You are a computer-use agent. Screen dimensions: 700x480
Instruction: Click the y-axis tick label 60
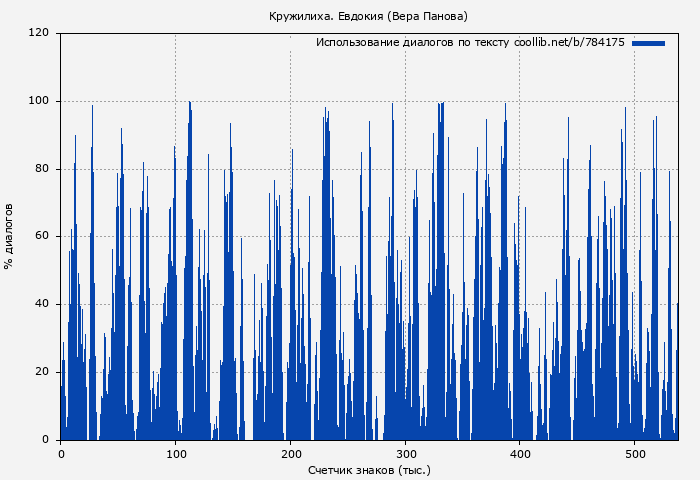point(42,237)
